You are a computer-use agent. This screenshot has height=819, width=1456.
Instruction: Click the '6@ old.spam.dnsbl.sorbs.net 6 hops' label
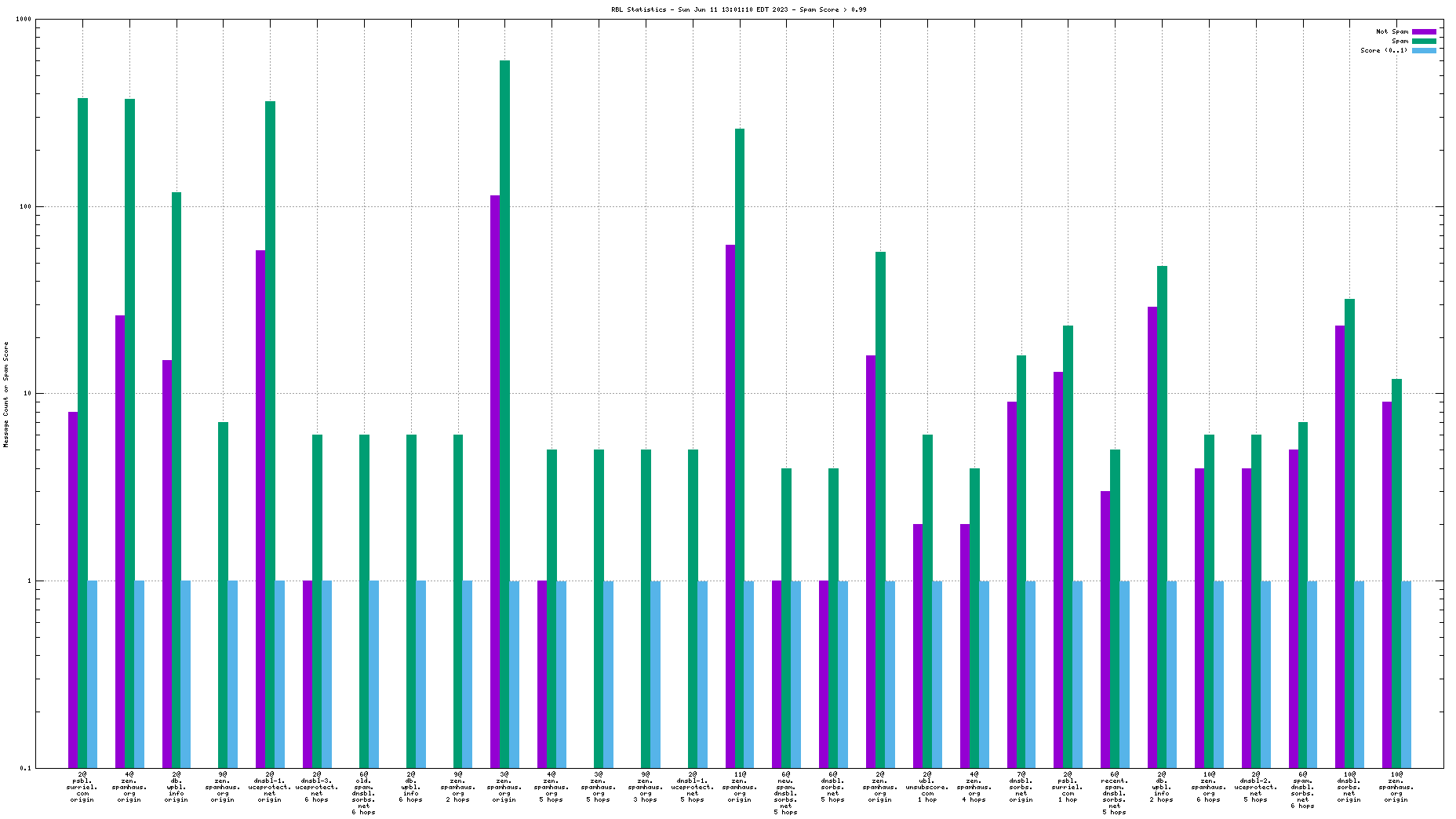click(364, 793)
